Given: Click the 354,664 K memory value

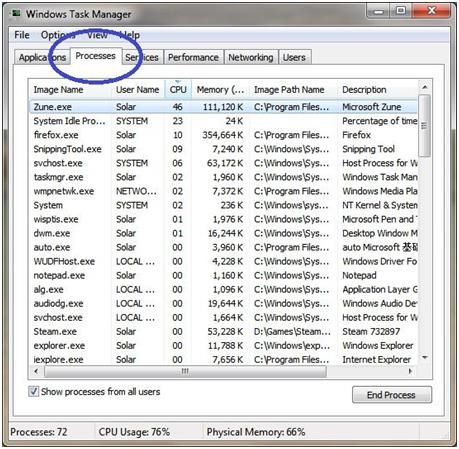Looking at the screenshot, I should click(x=223, y=135).
